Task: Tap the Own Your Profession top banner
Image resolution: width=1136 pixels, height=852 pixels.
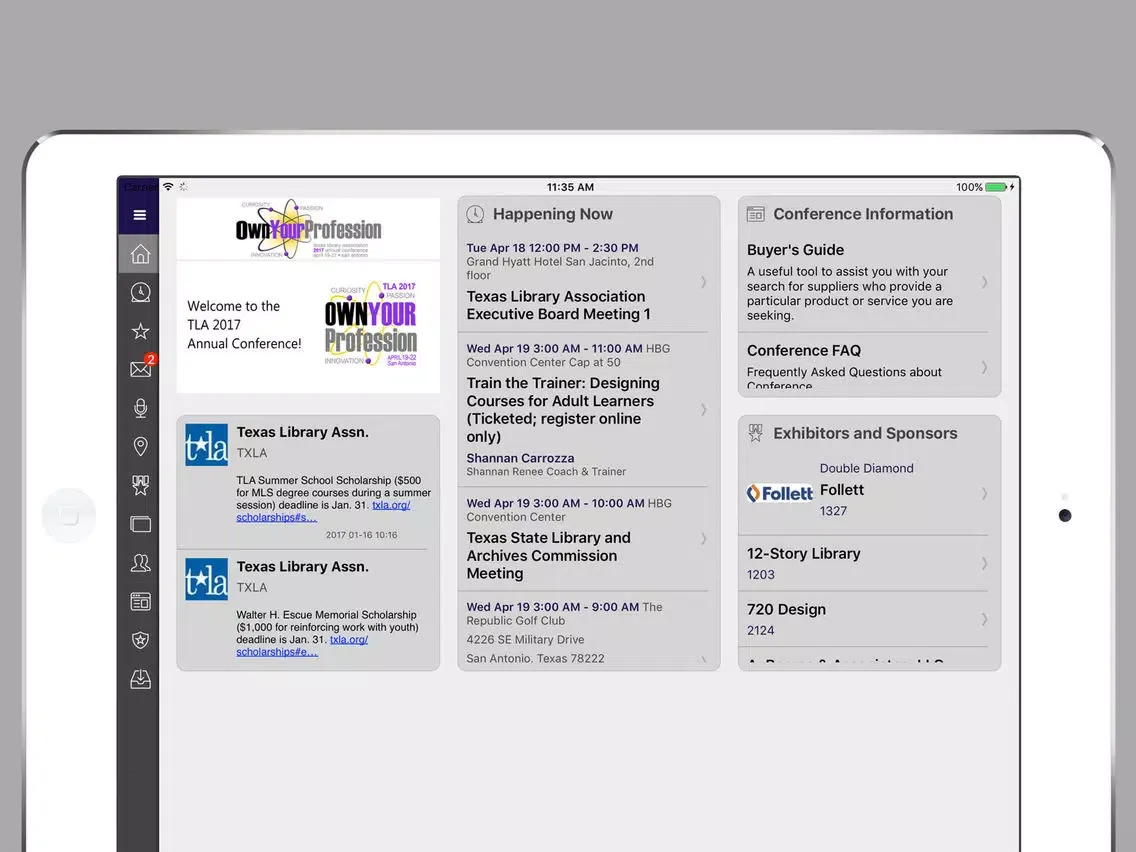Action: [309, 229]
